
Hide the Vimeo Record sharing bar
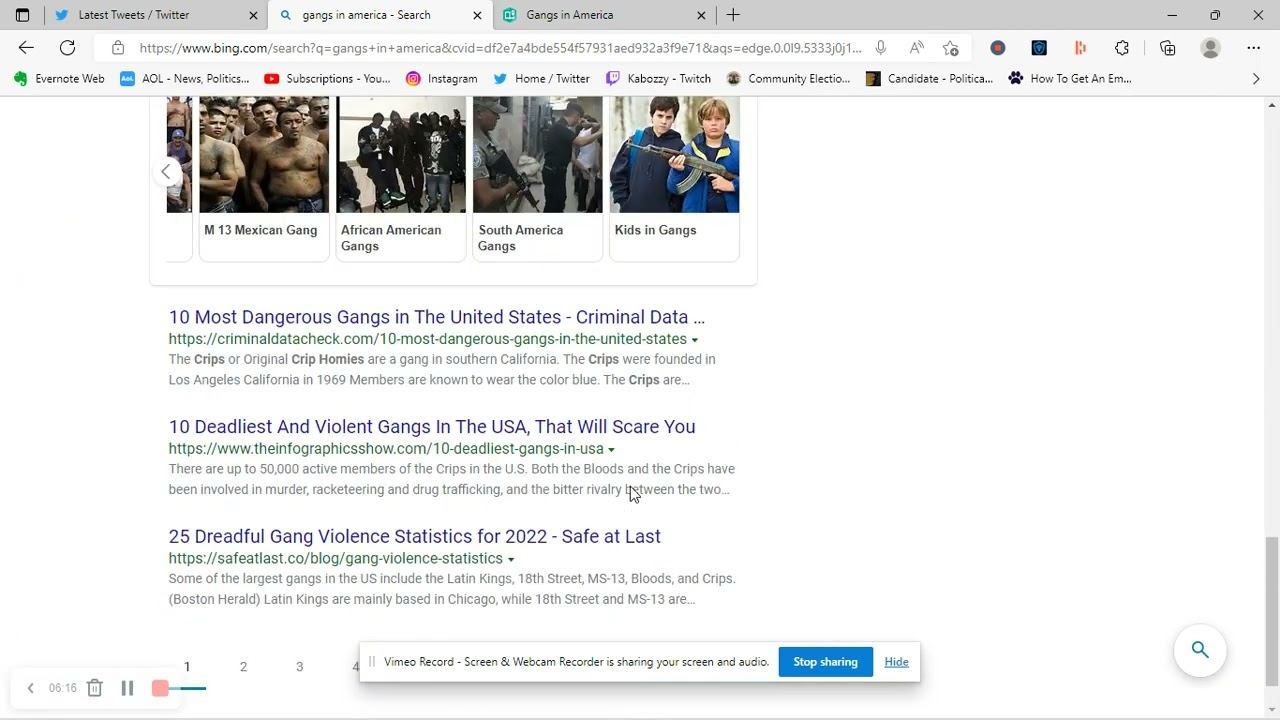[896, 662]
